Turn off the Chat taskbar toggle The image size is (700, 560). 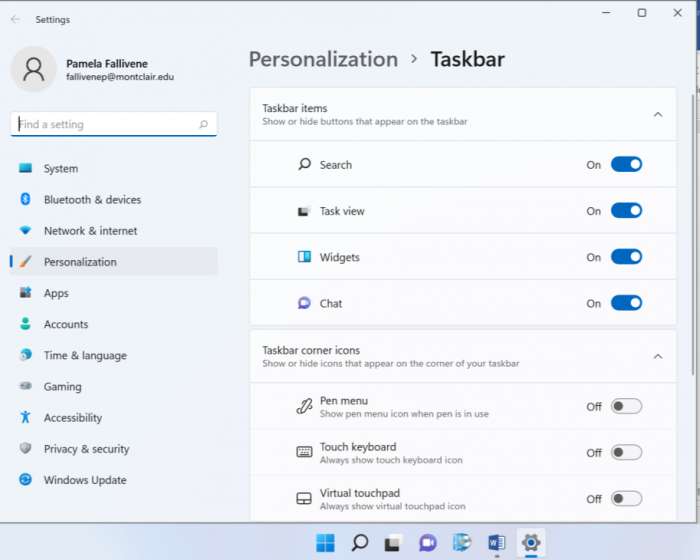(x=626, y=303)
